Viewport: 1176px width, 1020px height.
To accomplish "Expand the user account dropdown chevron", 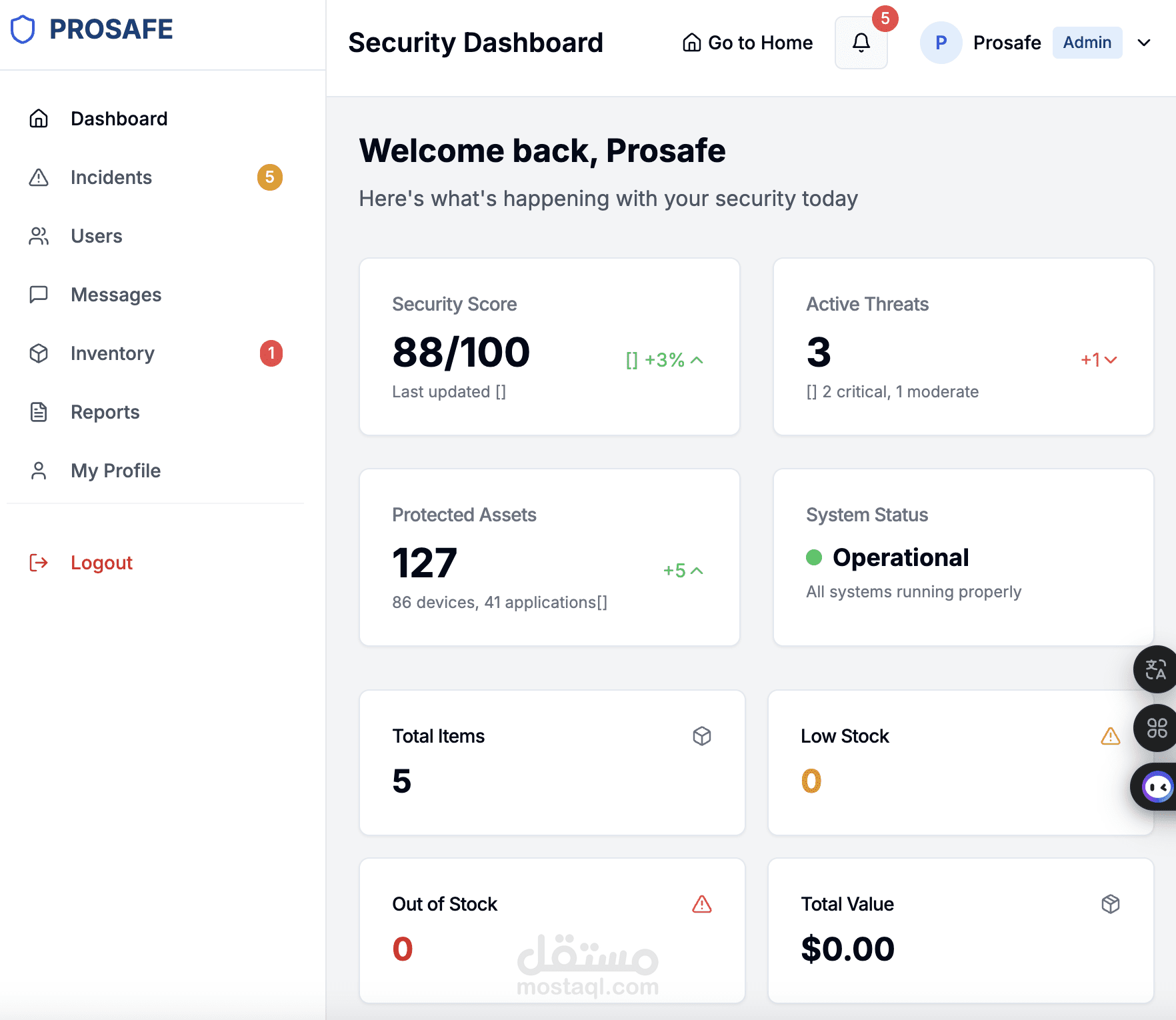I will tap(1144, 43).
